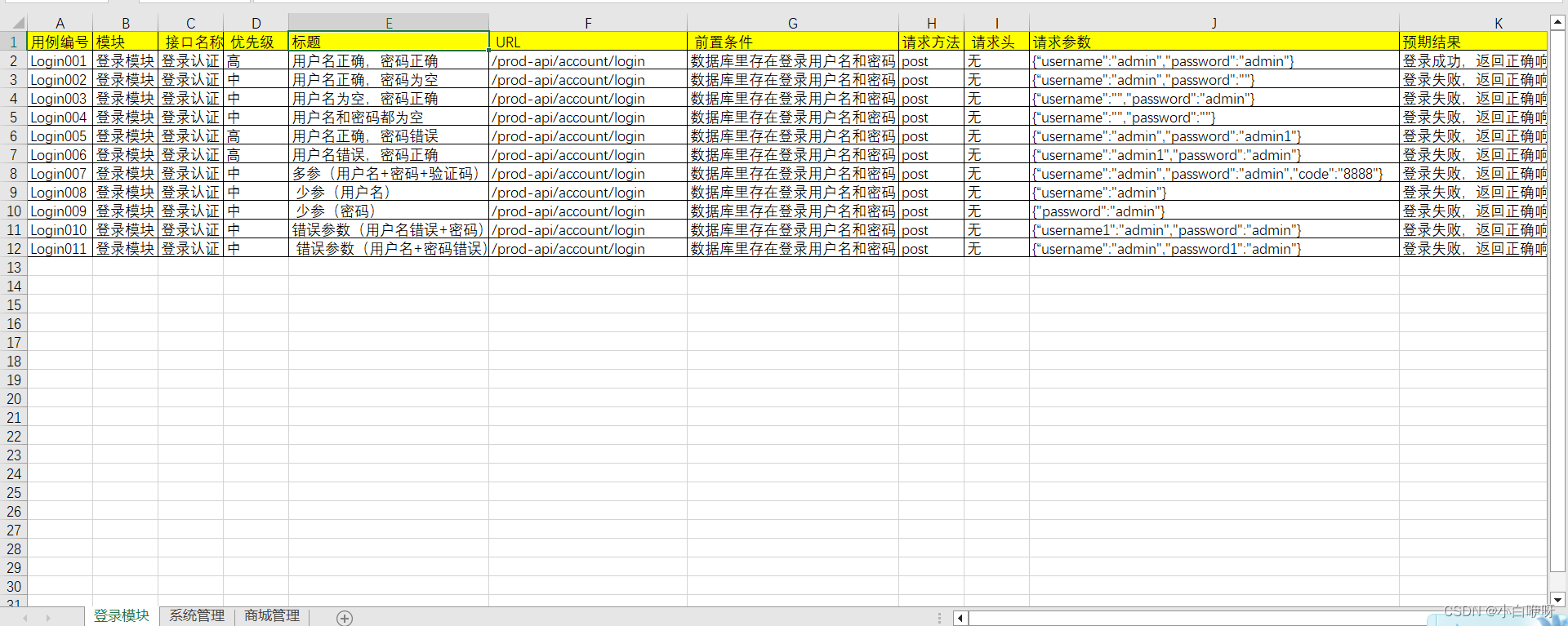This screenshot has width=1568, height=626.
Task: Select the 模块 header cell
Action: [x=125, y=42]
